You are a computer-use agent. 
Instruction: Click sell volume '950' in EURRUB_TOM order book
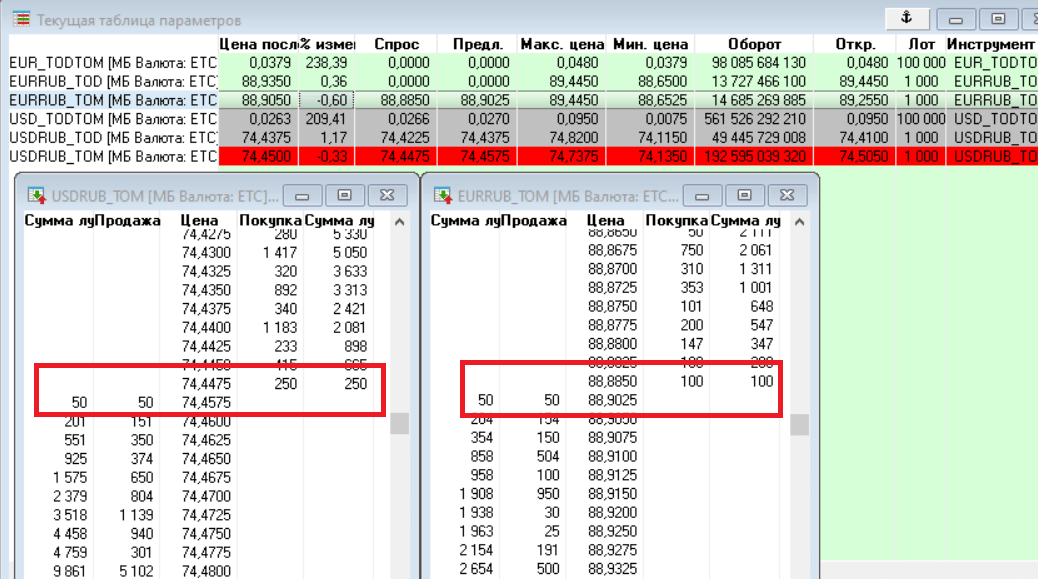(548, 494)
